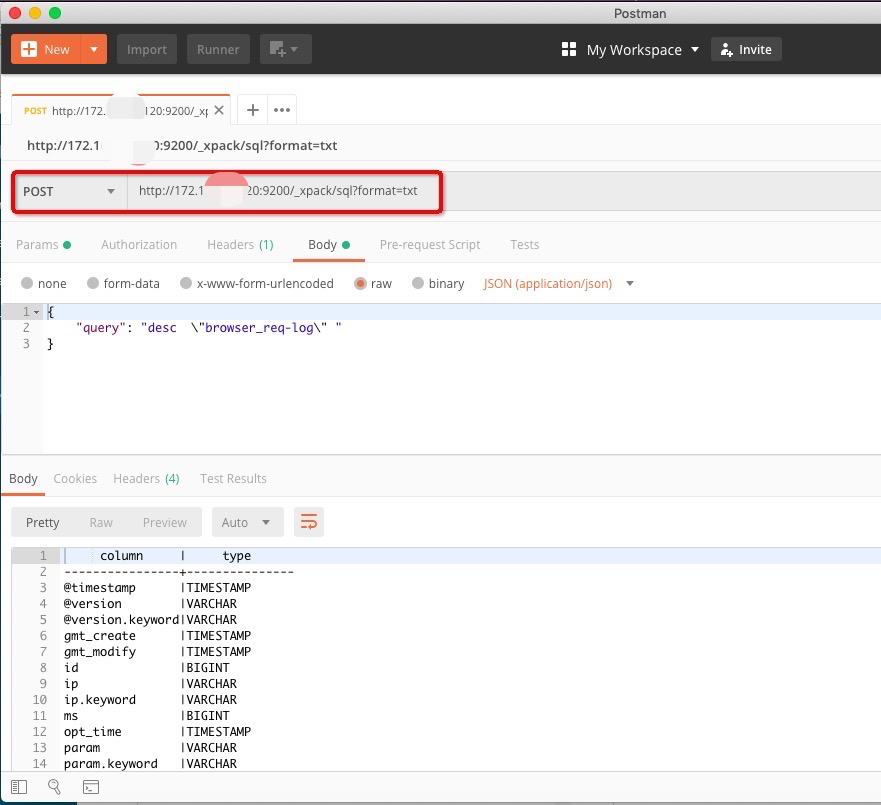Image resolution: width=881 pixels, height=805 pixels.
Task: Open the New button dropdown arrow
Action: pos(94,49)
